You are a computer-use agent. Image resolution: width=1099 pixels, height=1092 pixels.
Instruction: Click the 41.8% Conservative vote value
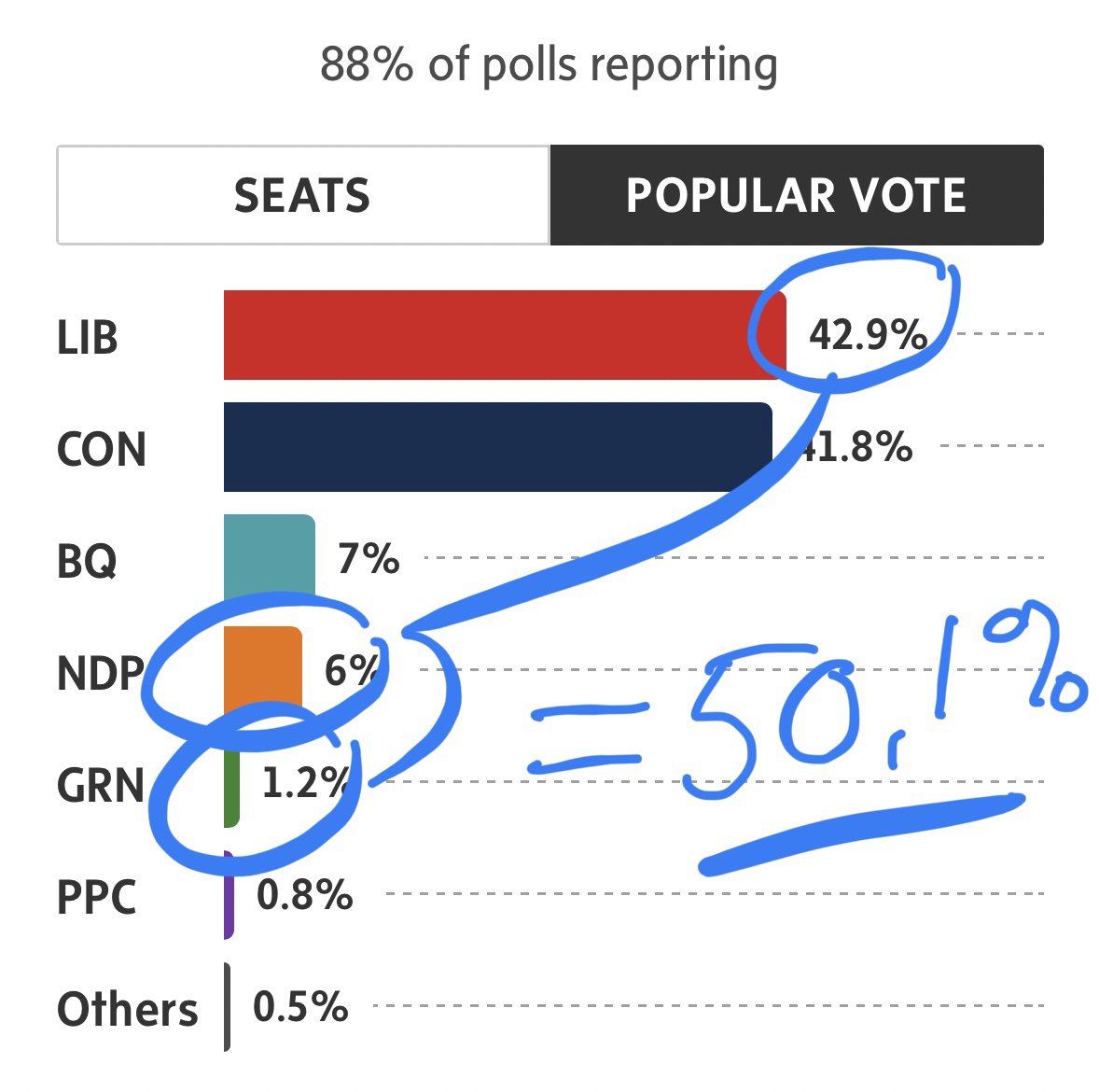point(860,447)
